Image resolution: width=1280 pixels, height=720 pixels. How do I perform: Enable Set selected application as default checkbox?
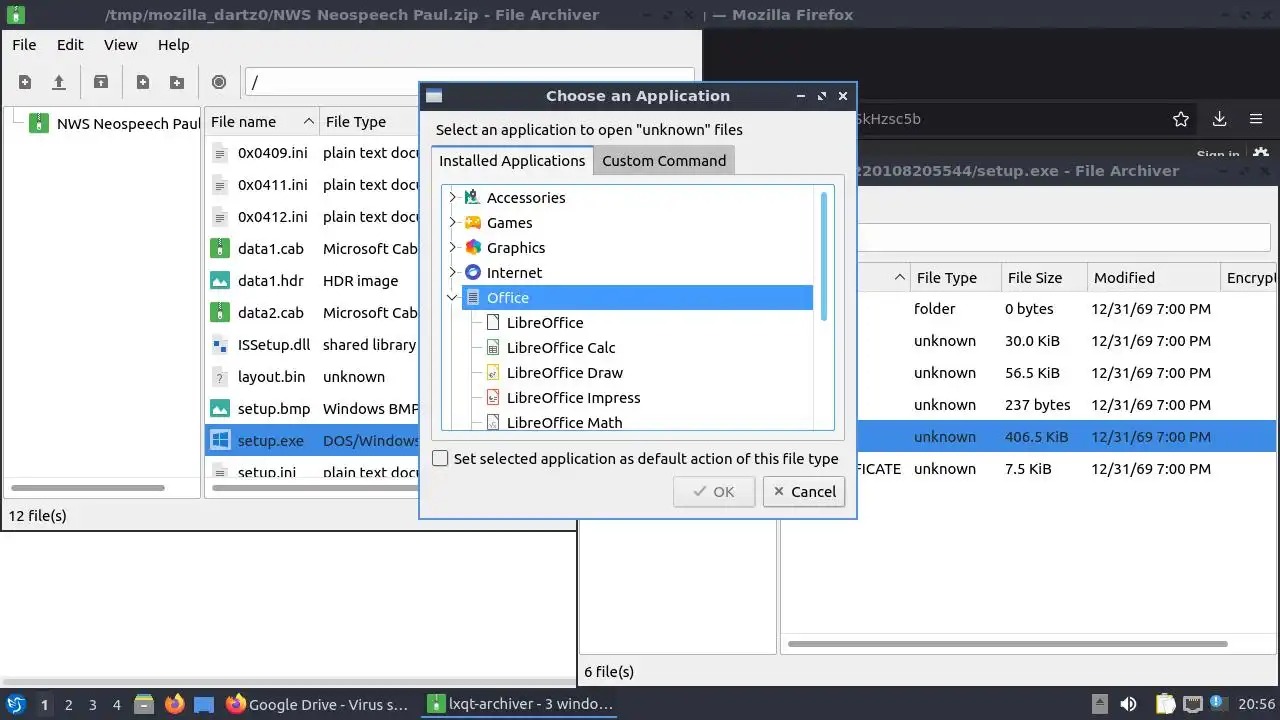tap(440, 458)
